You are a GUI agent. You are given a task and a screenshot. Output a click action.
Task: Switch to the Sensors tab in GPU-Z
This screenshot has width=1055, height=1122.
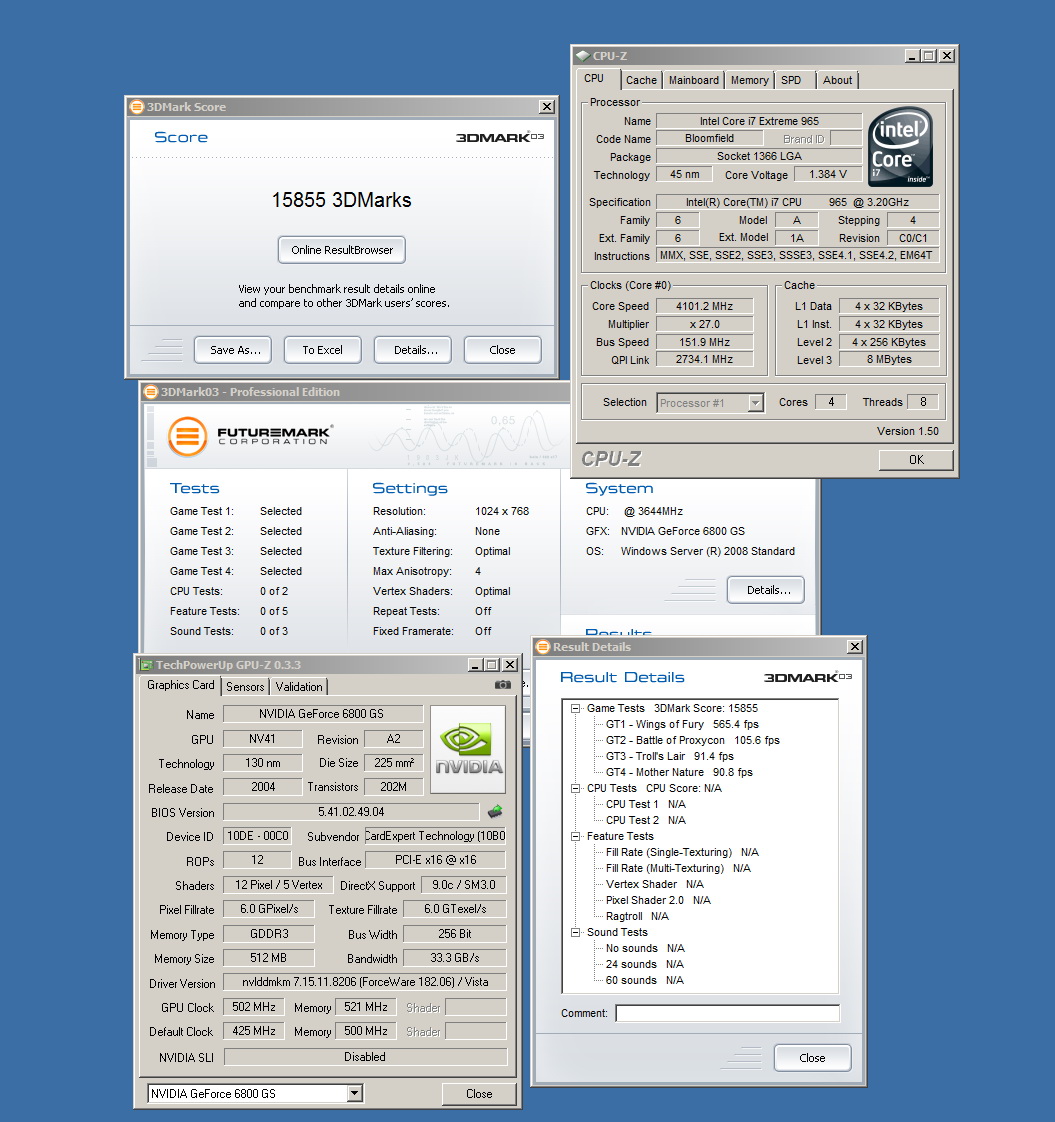point(245,687)
